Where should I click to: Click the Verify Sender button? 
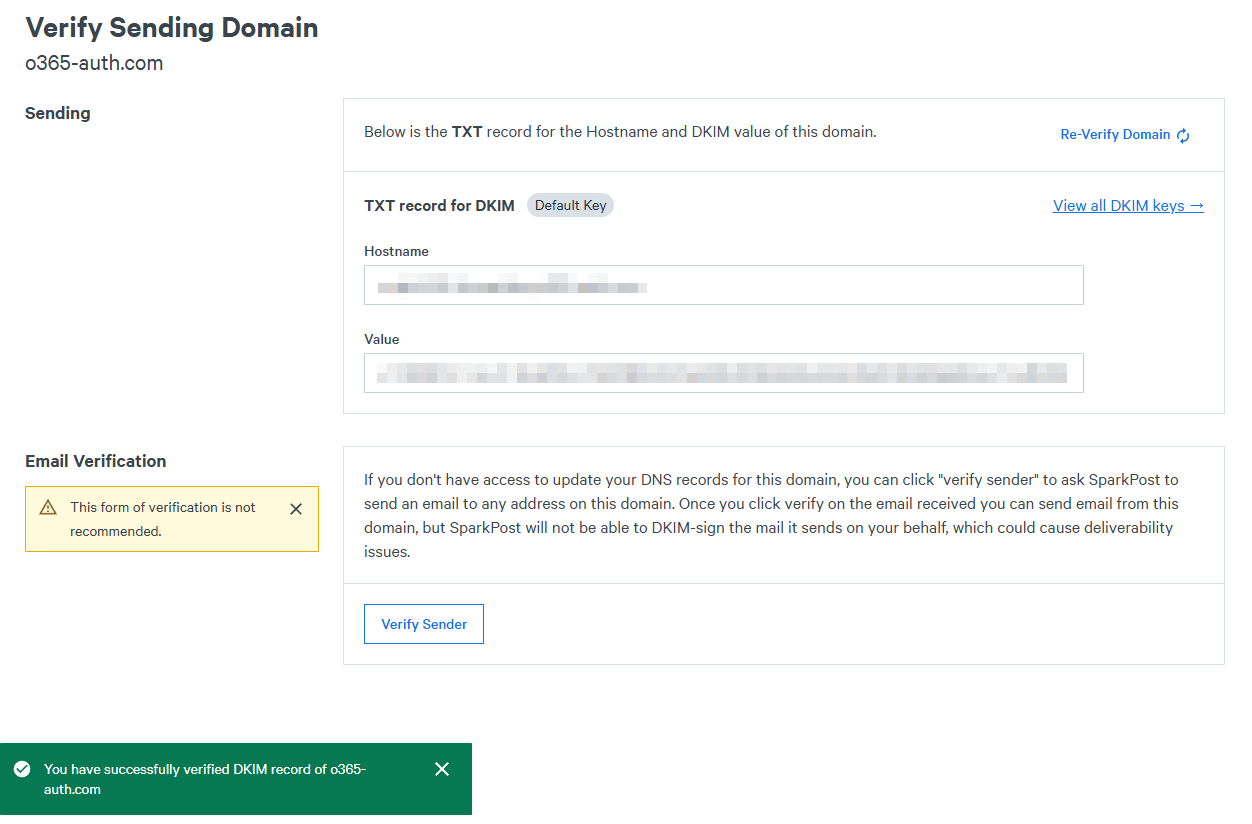[x=424, y=624]
